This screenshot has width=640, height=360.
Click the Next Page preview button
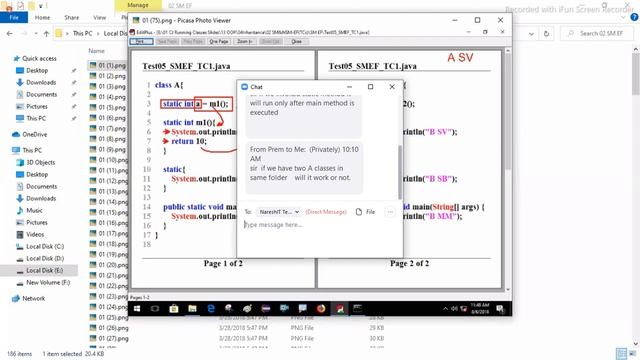(167, 42)
